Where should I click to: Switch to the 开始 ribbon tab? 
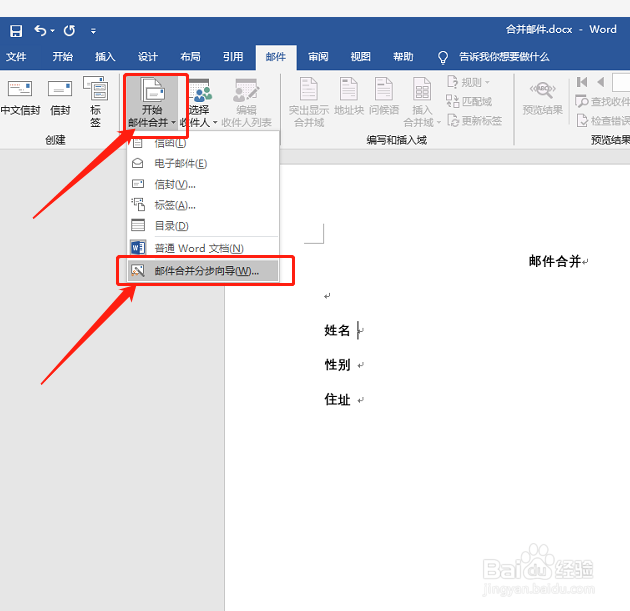coord(63,57)
